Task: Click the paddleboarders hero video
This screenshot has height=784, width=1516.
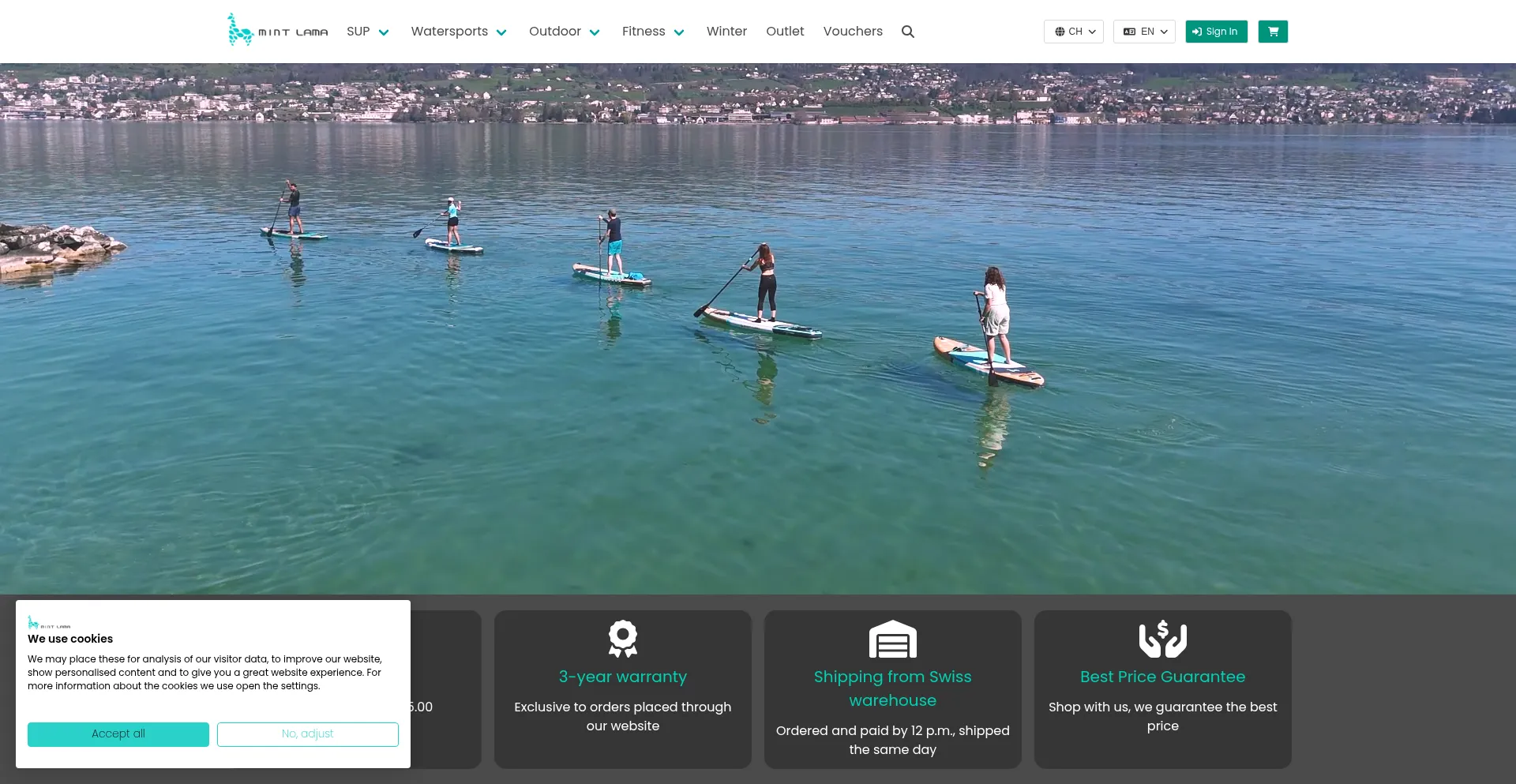Action: click(x=758, y=328)
